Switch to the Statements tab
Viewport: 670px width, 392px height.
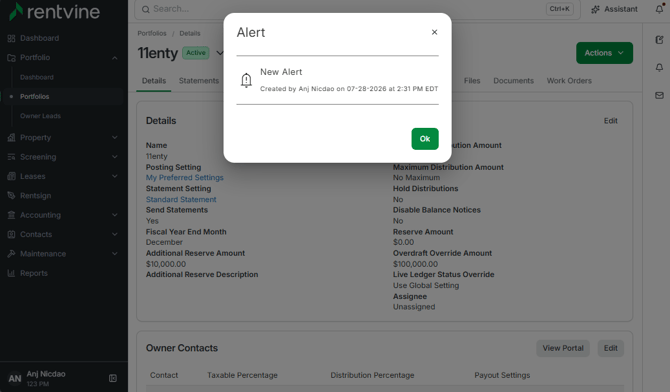199,81
